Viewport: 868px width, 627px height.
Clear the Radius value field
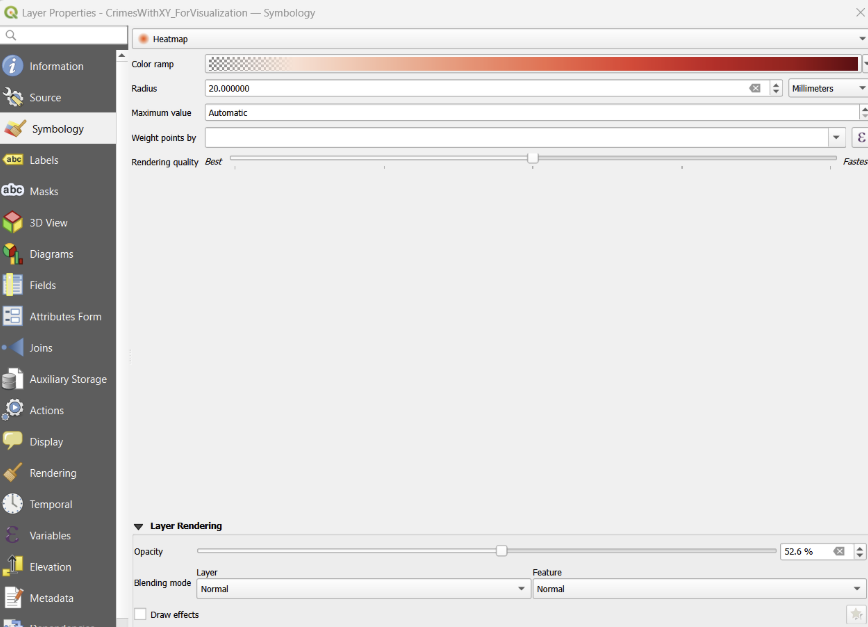(x=755, y=89)
